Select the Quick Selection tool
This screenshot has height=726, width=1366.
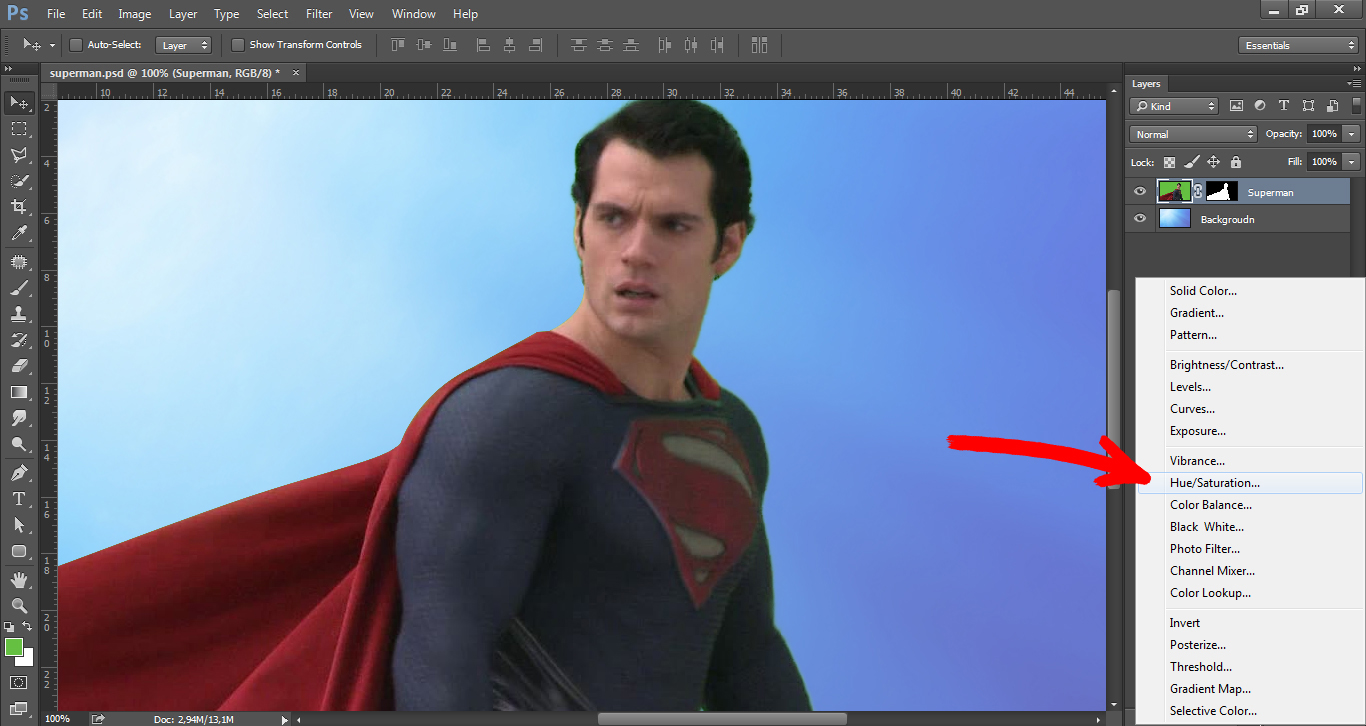[x=18, y=181]
